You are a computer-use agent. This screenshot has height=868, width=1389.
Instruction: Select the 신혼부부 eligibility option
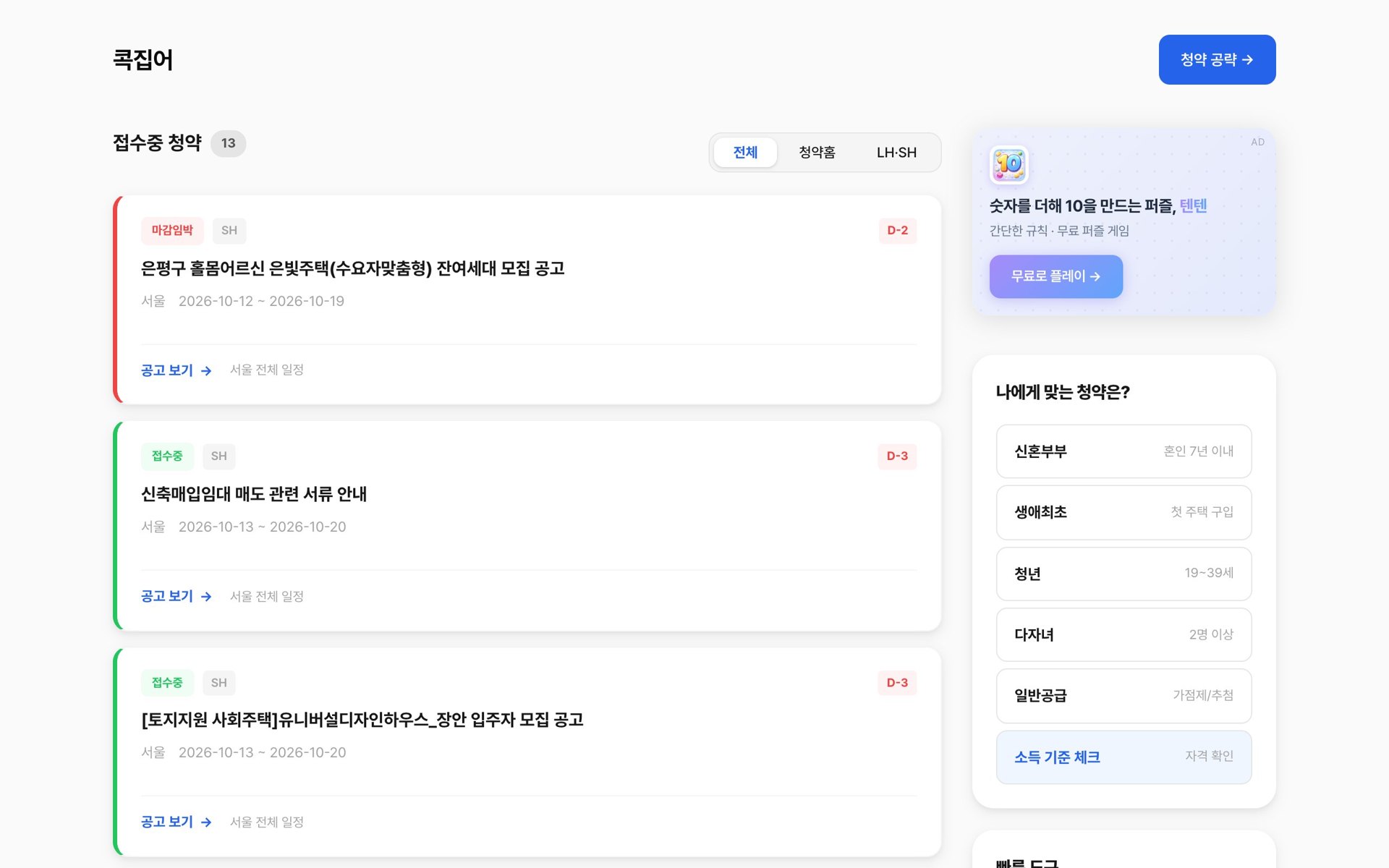click(x=1123, y=451)
